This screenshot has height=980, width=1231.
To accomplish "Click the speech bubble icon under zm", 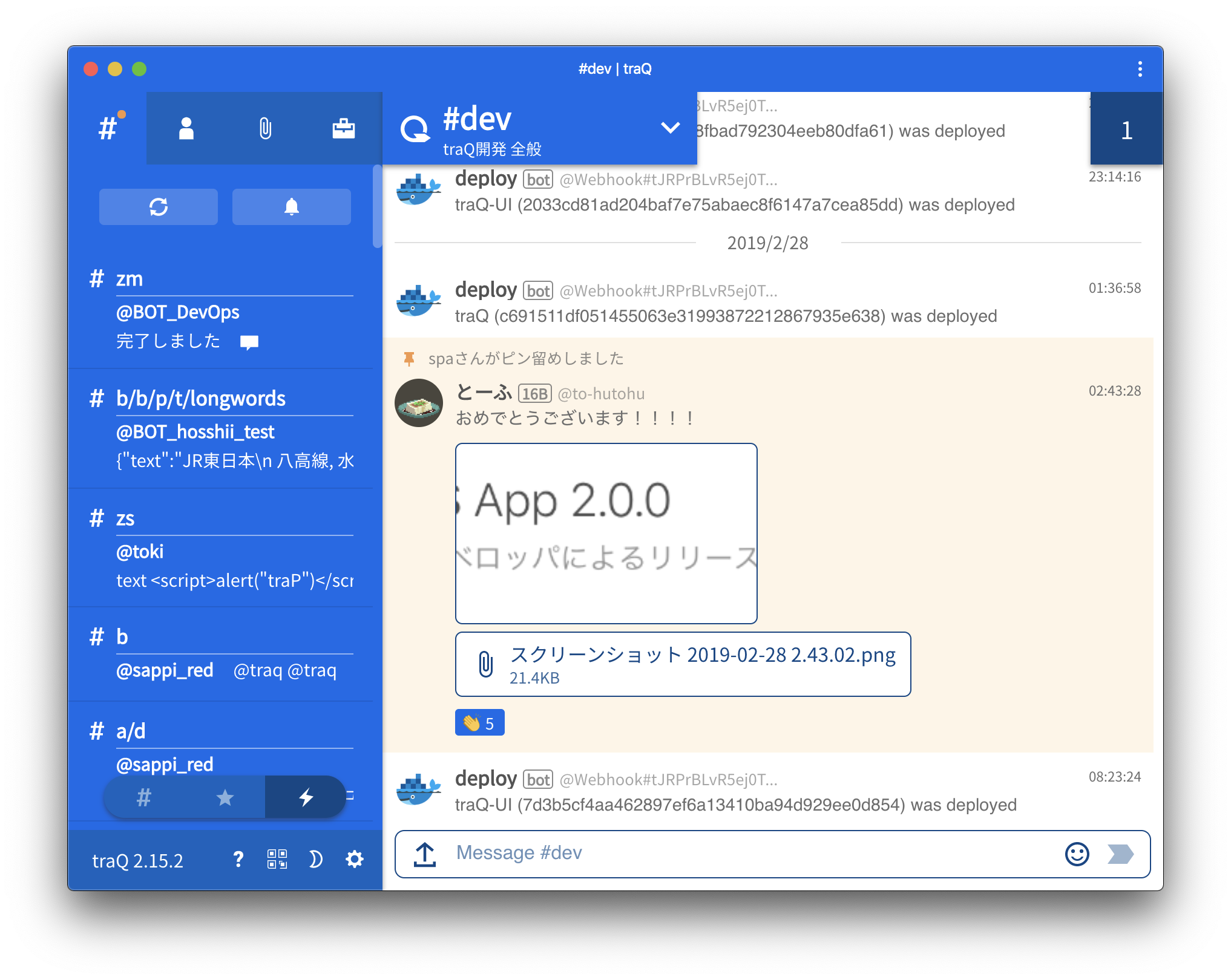I will tap(249, 342).
